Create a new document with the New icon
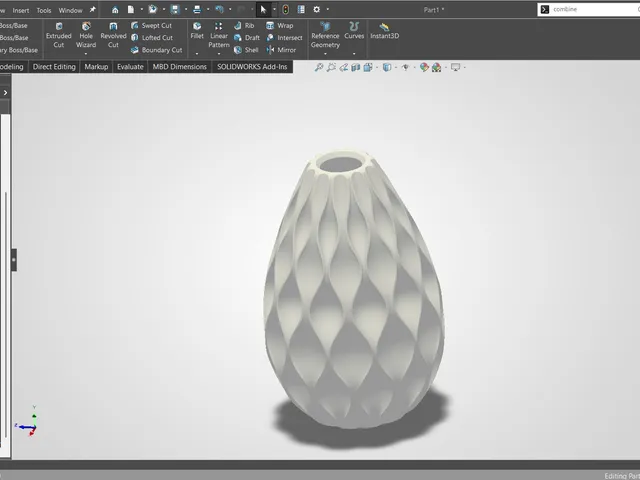Image resolution: width=640 pixels, height=480 pixels. coord(131,9)
